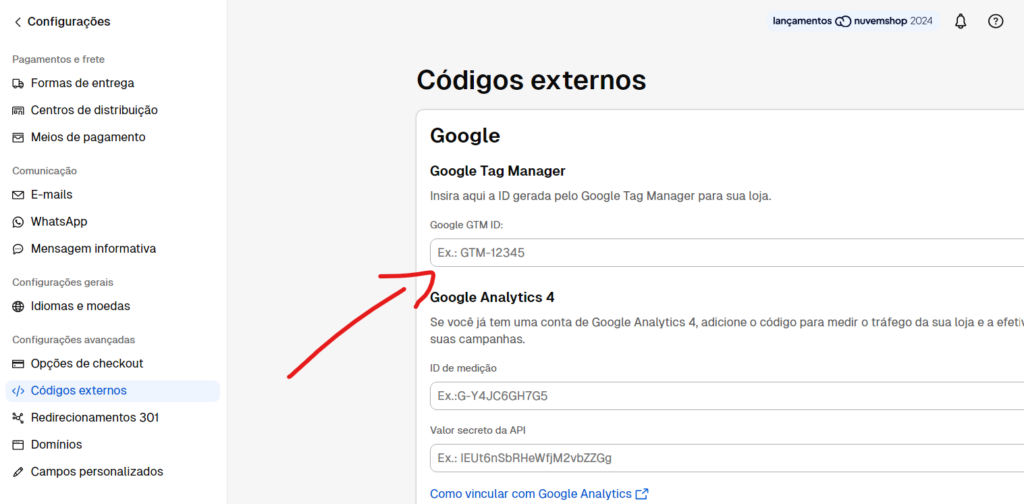Click the Configurações avançadas section label
1024x504 pixels.
73,339
